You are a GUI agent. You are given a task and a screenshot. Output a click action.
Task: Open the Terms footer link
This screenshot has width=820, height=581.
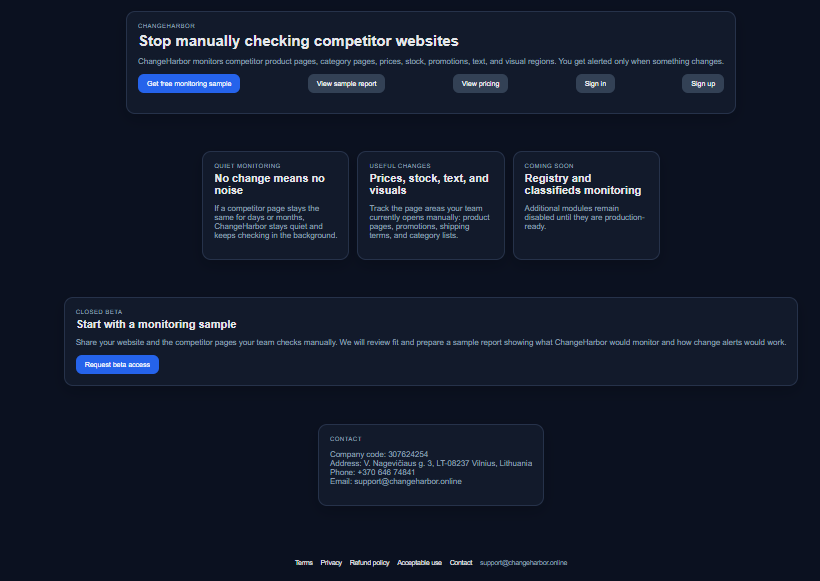[x=304, y=563]
